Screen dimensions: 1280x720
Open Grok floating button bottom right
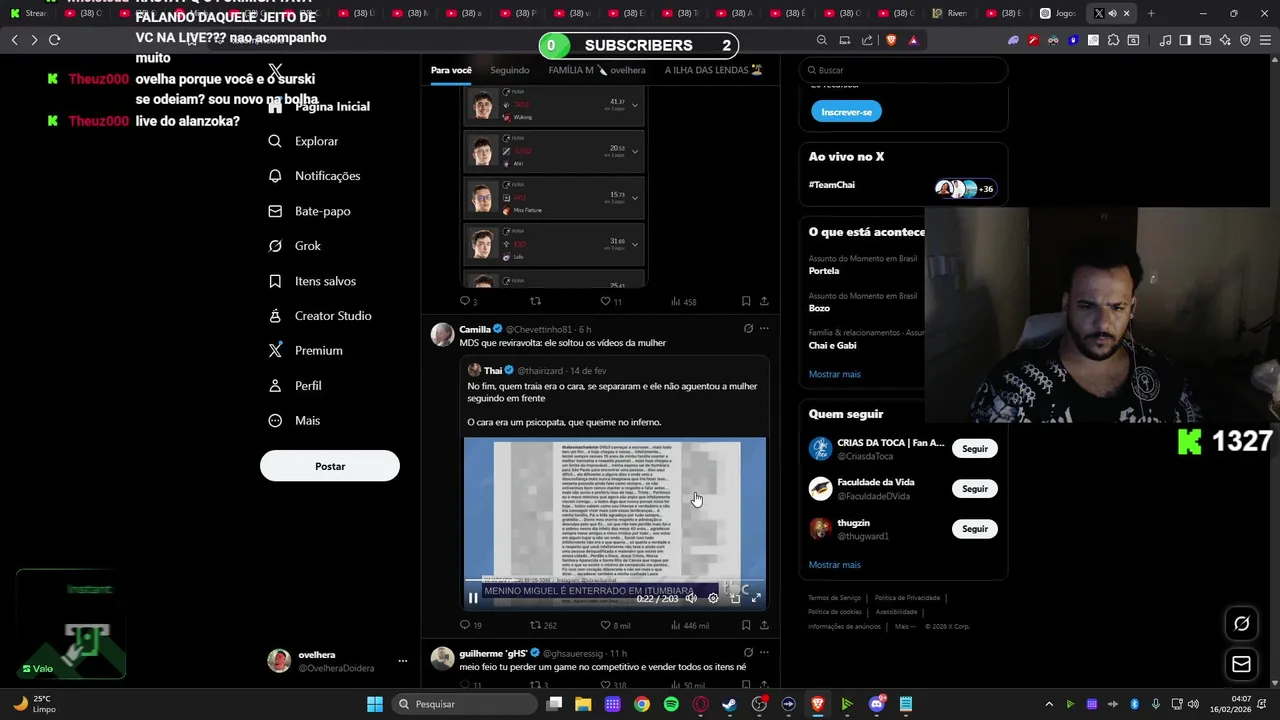pos(1241,624)
